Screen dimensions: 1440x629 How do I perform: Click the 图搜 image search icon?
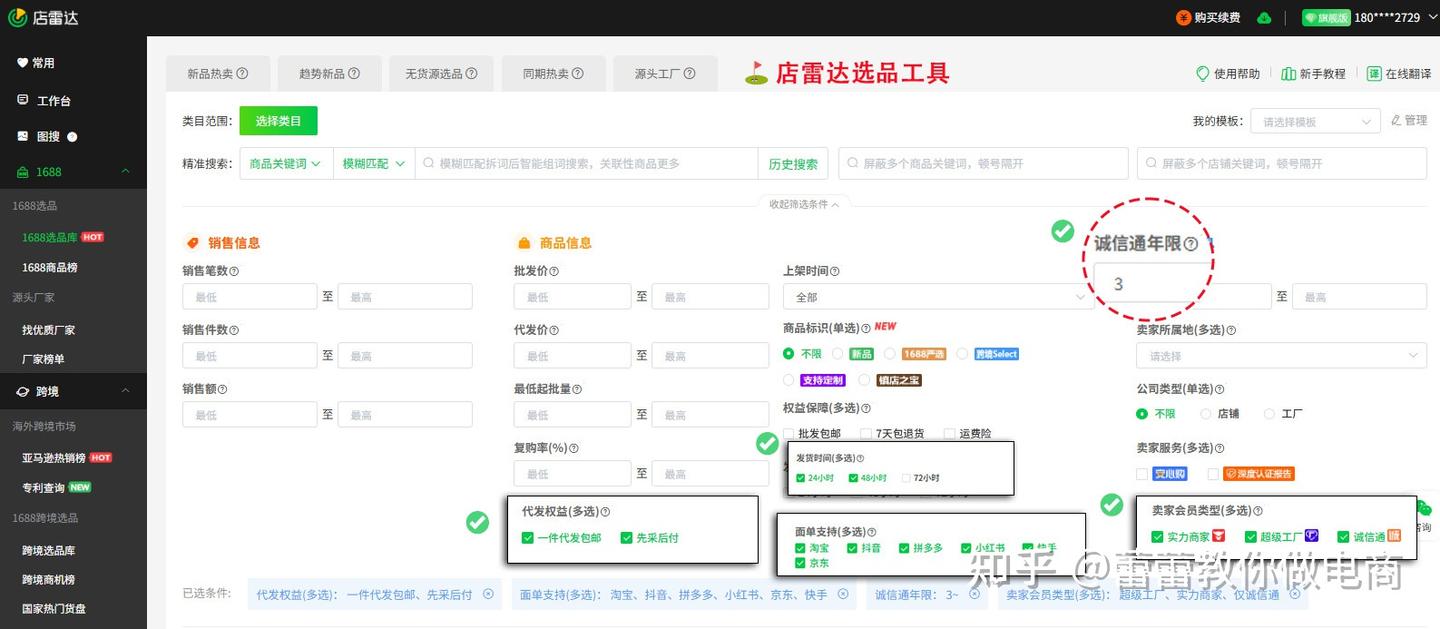23,136
